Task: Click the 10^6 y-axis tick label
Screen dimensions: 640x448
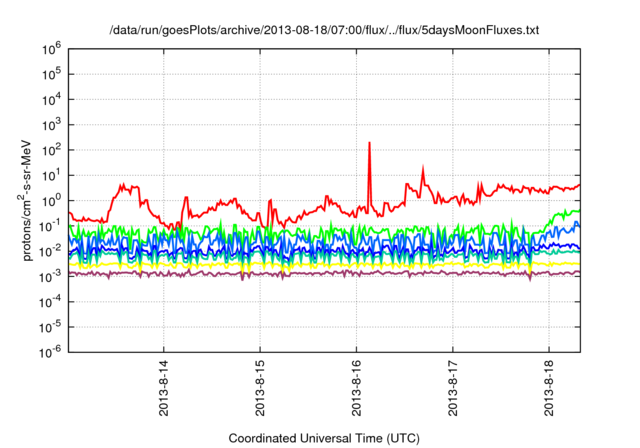Action: 51,49
